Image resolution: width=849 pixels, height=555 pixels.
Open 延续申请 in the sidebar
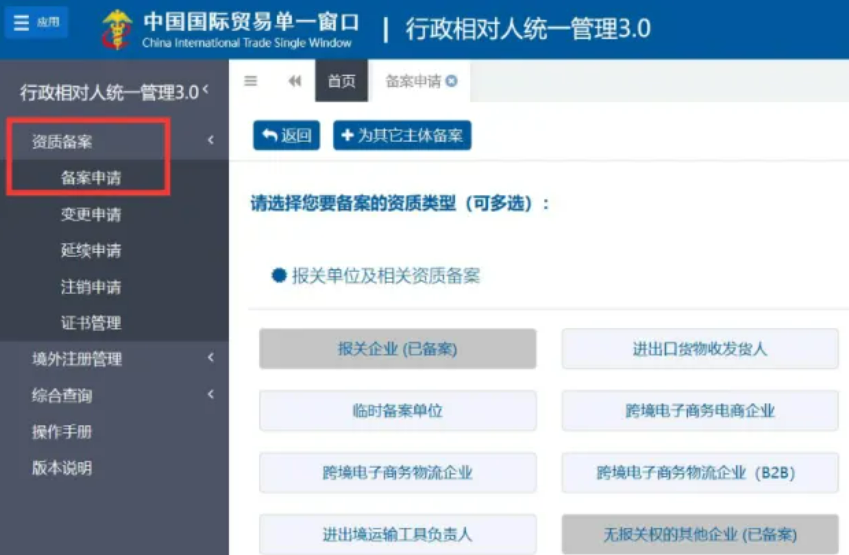(x=91, y=250)
